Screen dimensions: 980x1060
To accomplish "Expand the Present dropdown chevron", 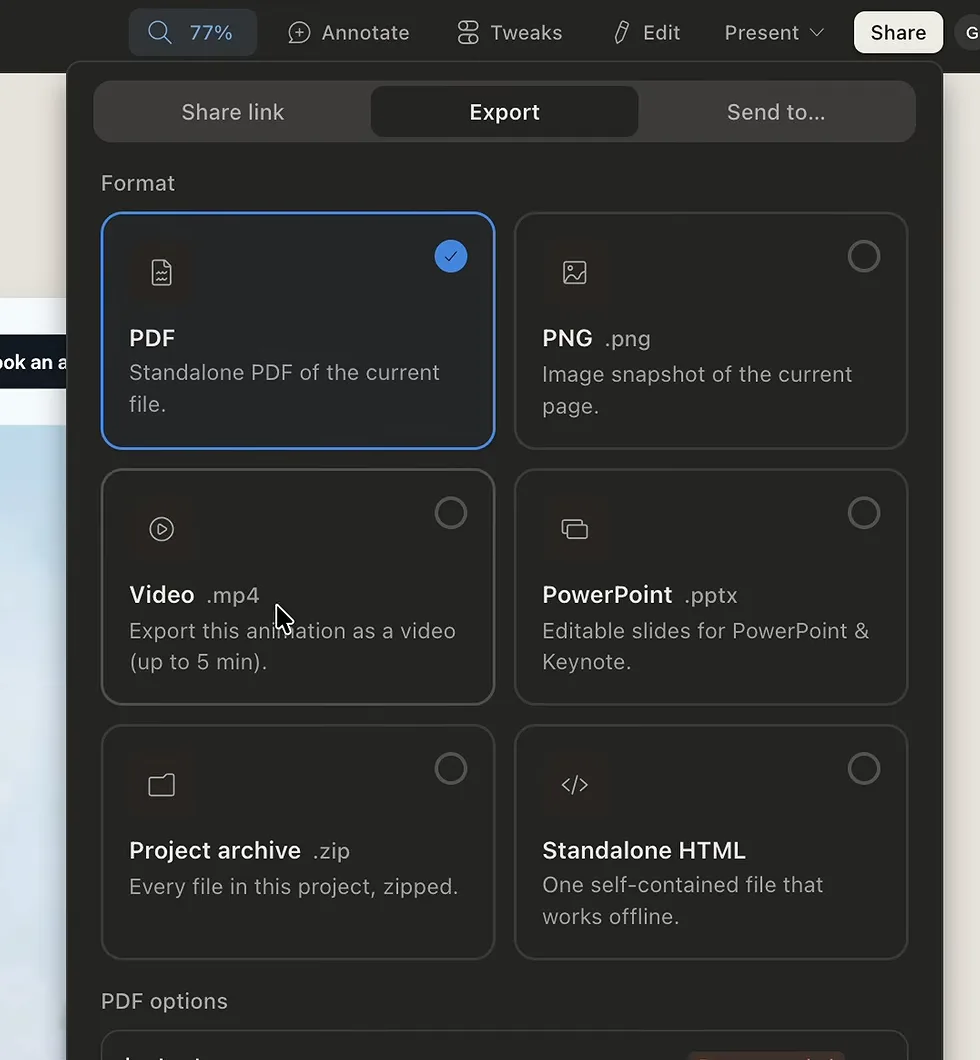I will tap(816, 32).
